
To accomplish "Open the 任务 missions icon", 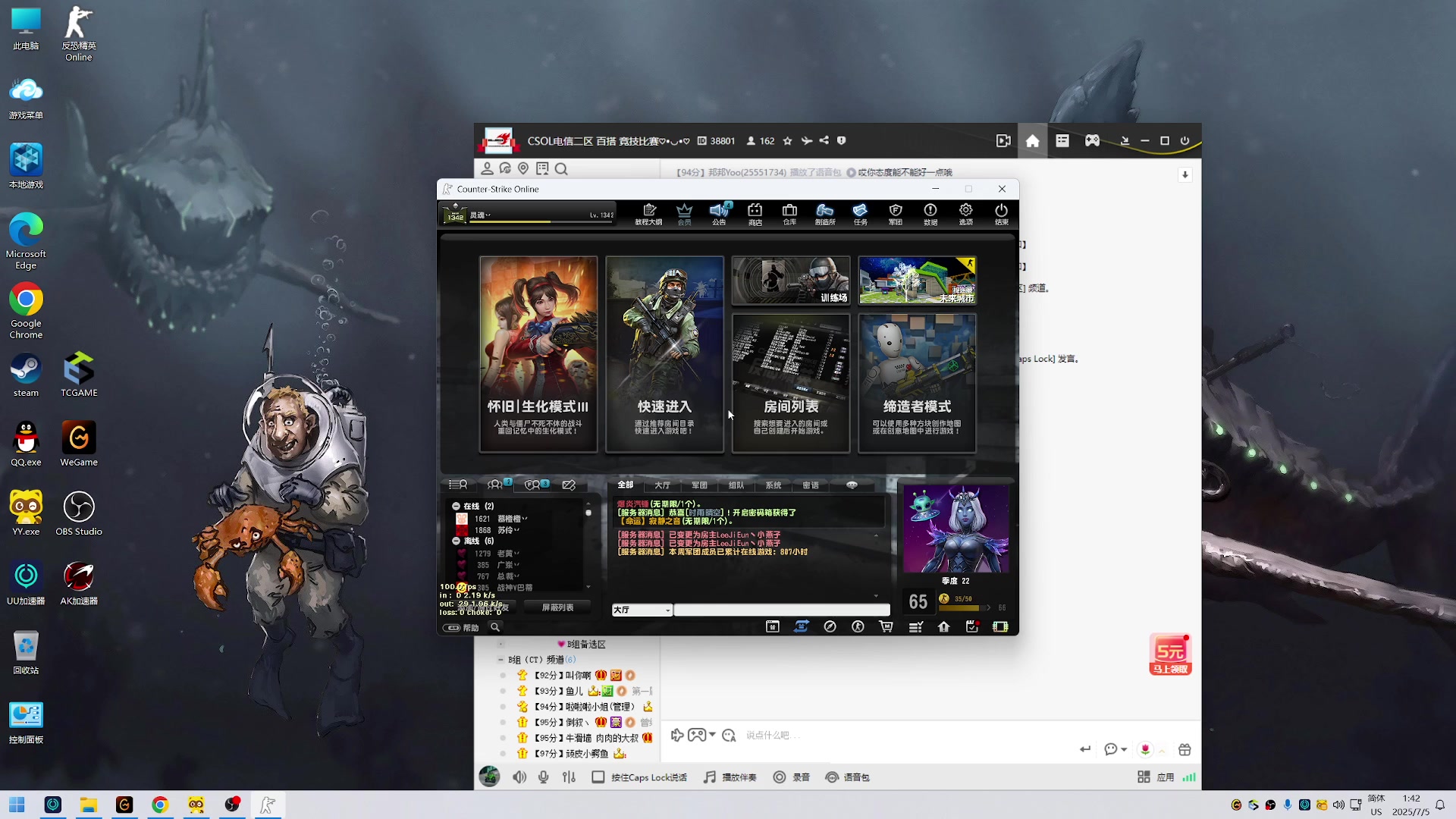I will pyautogui.click(x=860, y=214).
